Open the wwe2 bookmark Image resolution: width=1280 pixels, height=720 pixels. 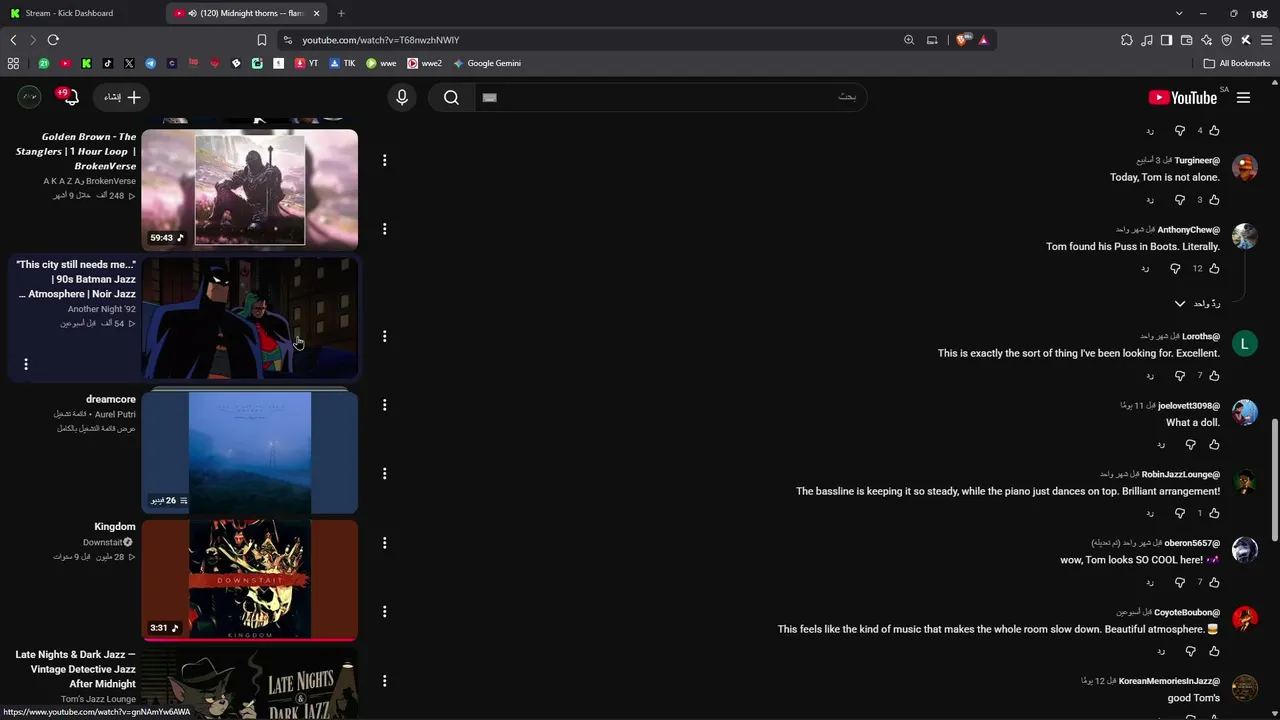[425, 63]
